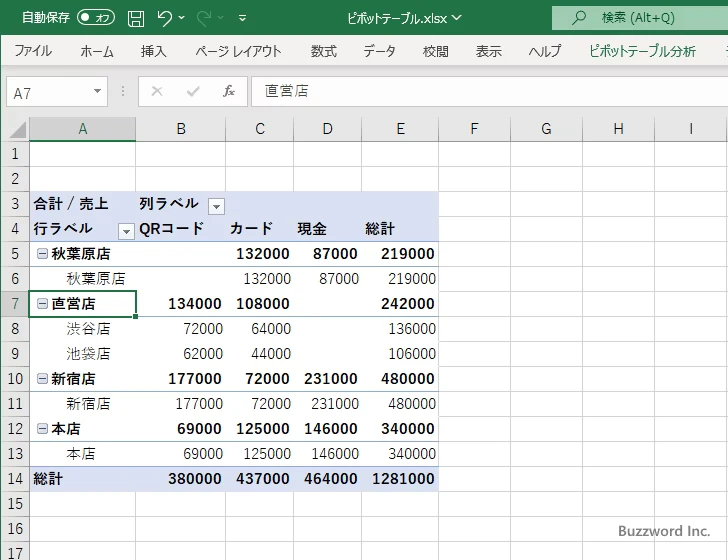Click the Redo arrow icon
This screenshot has height=560, width=728.
point(204,18)
